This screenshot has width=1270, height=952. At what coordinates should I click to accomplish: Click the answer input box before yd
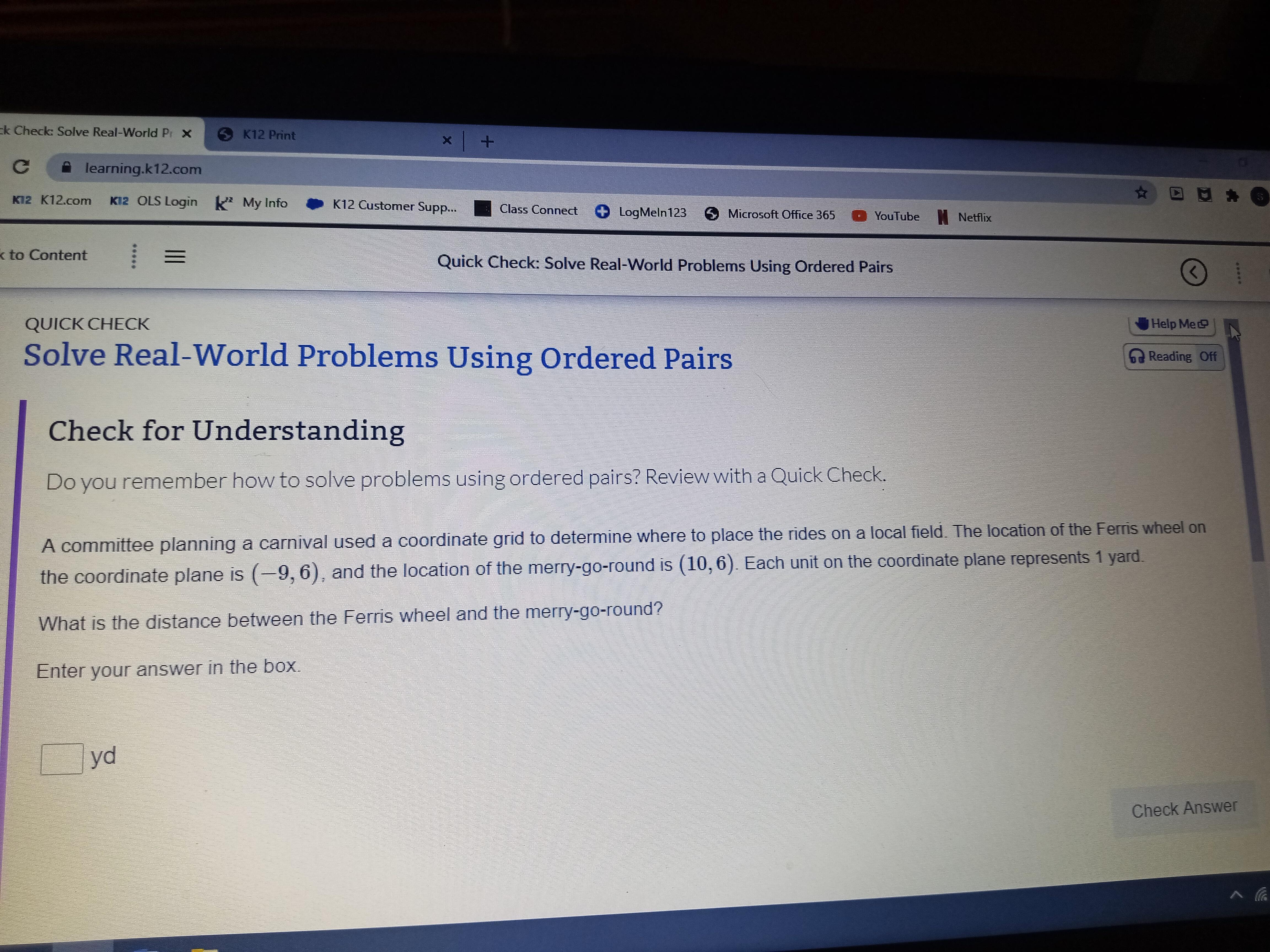[x=61, y=759]
